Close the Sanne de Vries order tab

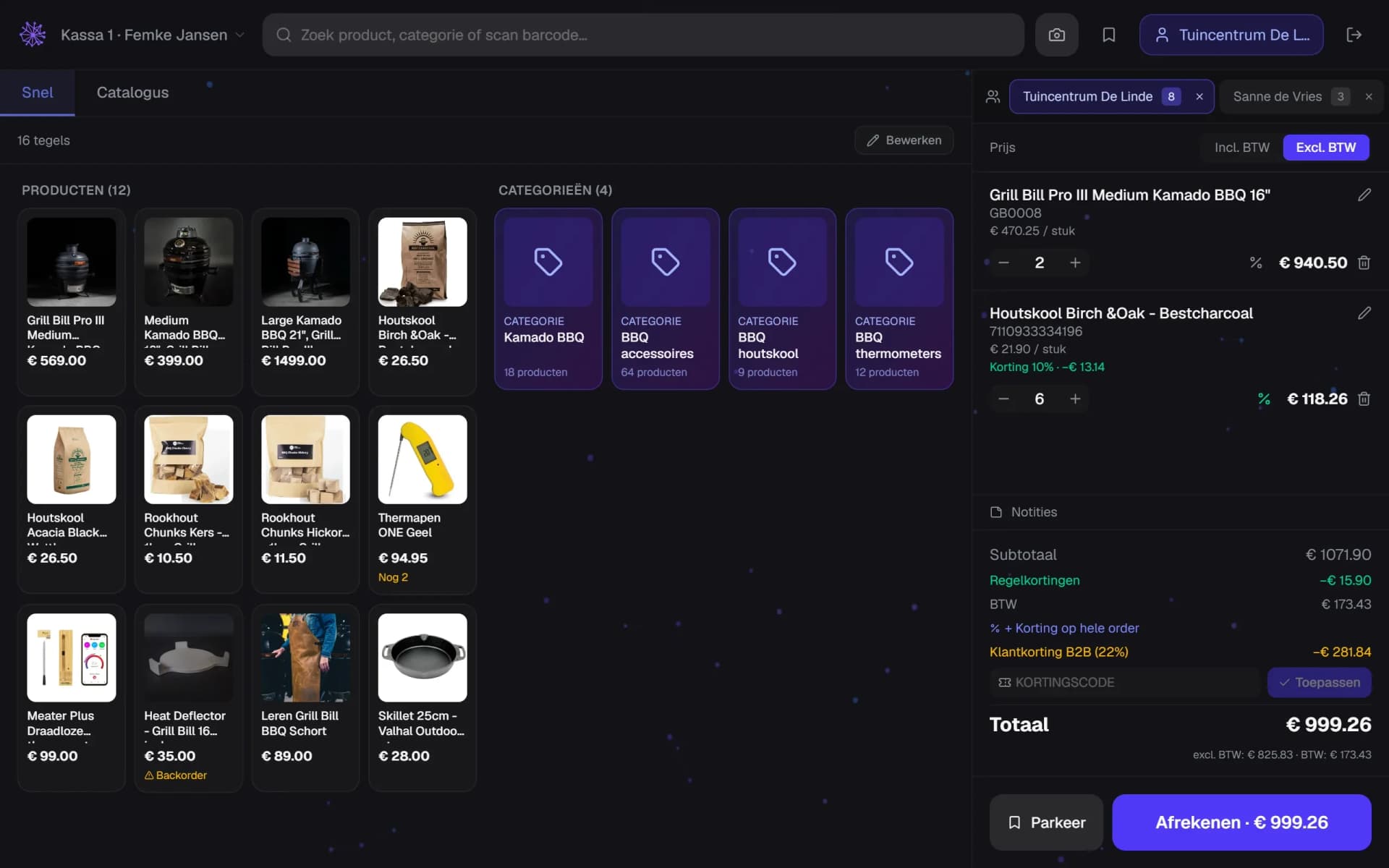pos(1368,97)
